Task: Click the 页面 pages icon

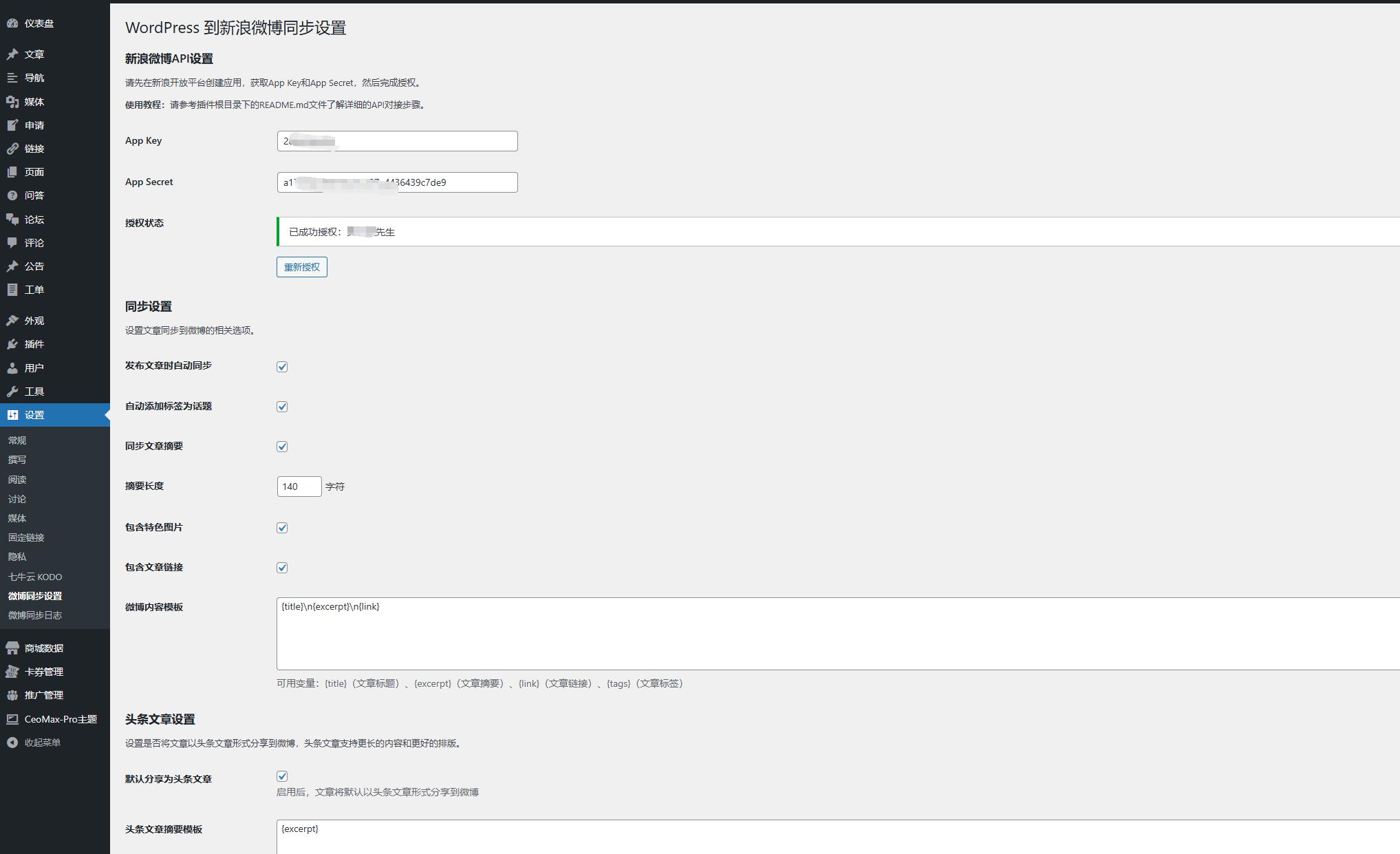Action: coord(12,172)
